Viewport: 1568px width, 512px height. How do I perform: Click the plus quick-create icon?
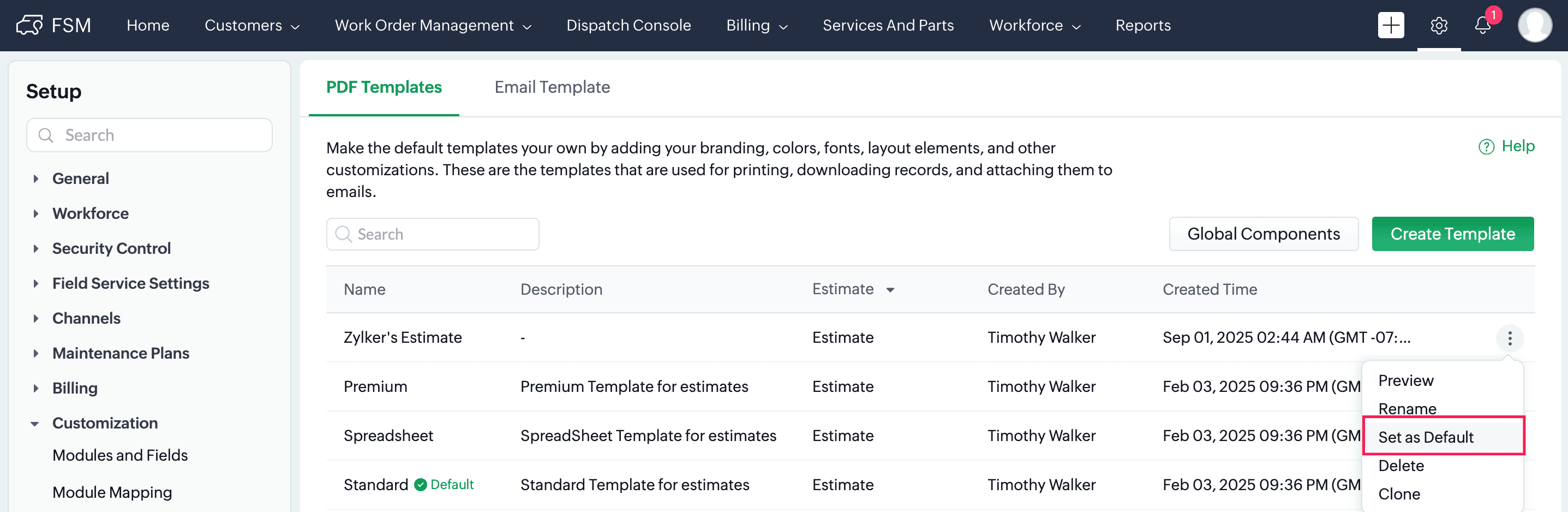1390,26
